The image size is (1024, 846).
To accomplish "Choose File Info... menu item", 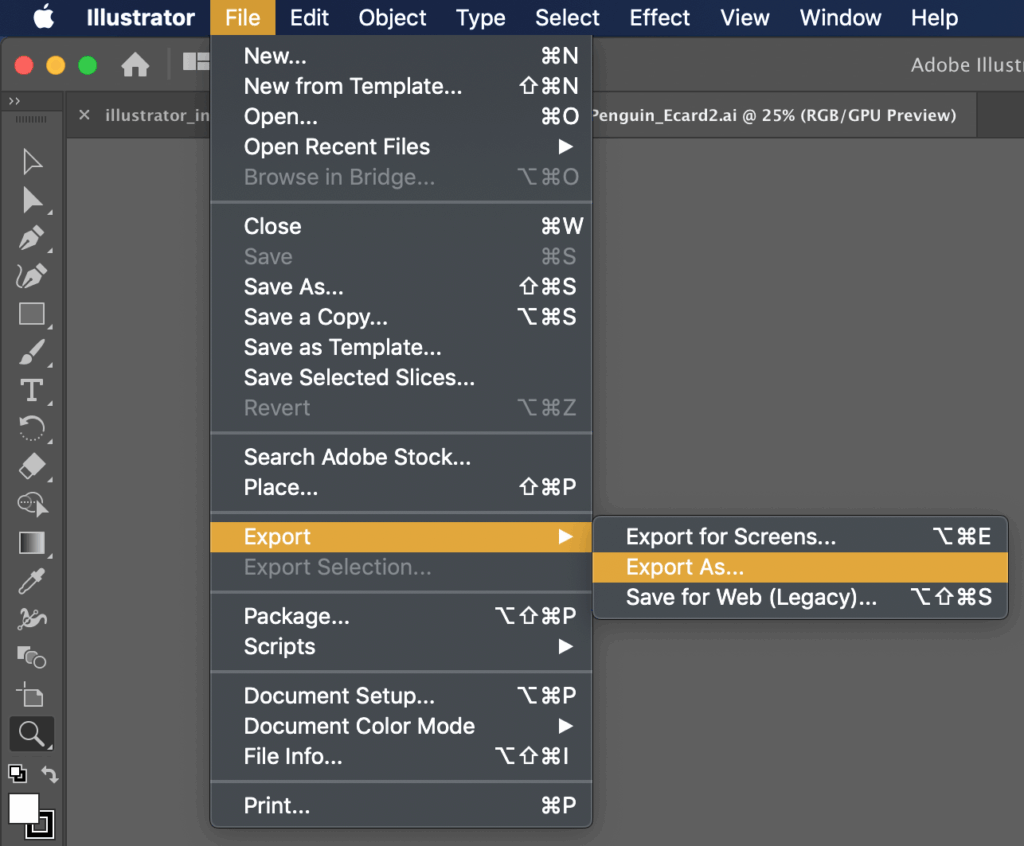I will 401,757.
